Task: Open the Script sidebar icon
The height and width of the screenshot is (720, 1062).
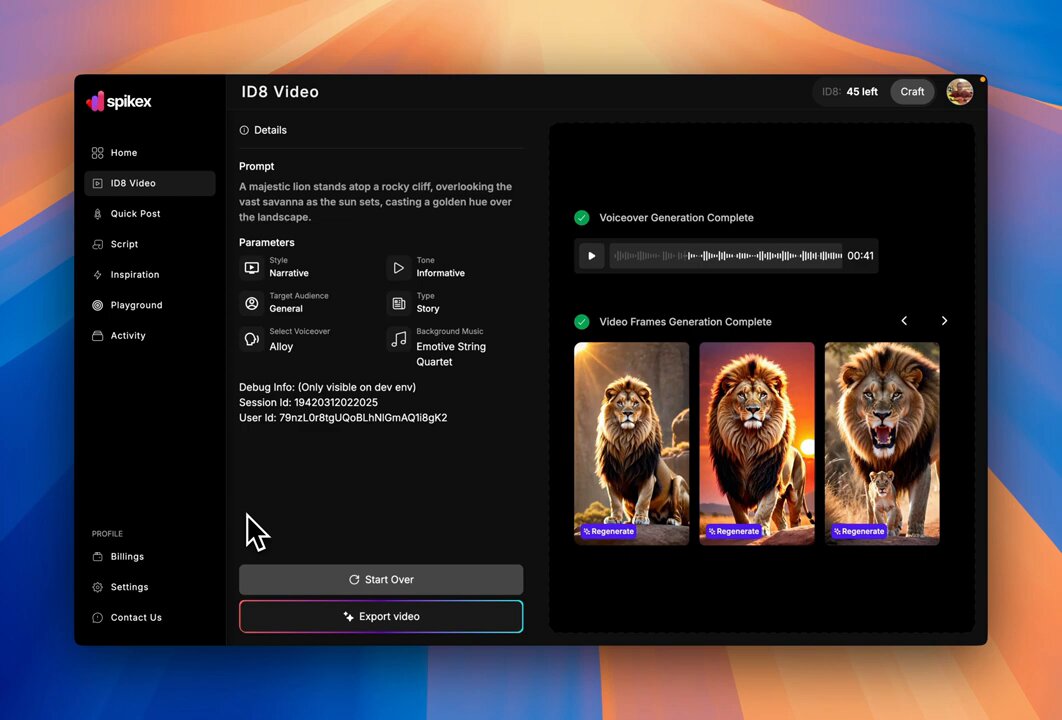Action: [98, 245]
